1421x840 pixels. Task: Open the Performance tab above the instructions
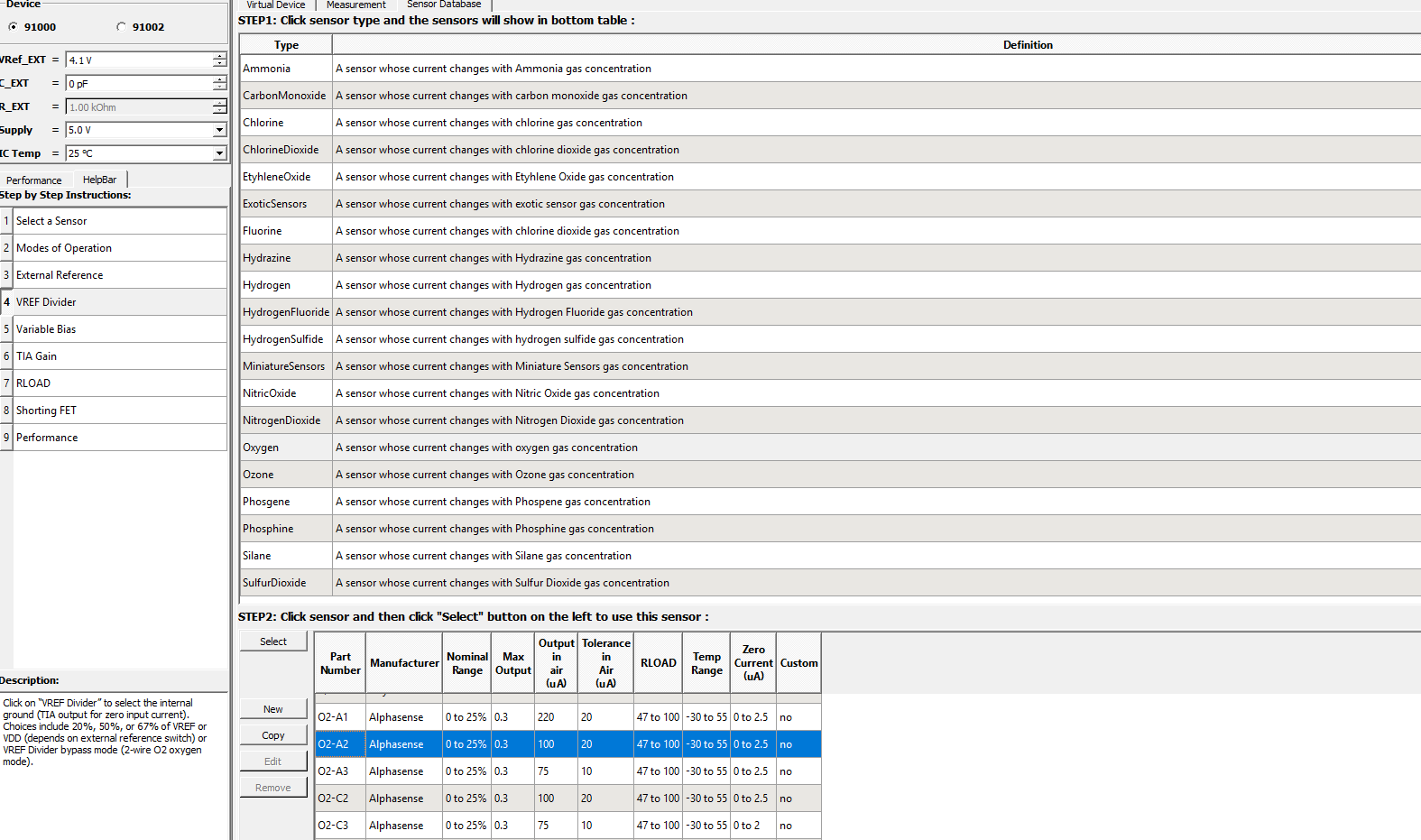pos(34,180)
